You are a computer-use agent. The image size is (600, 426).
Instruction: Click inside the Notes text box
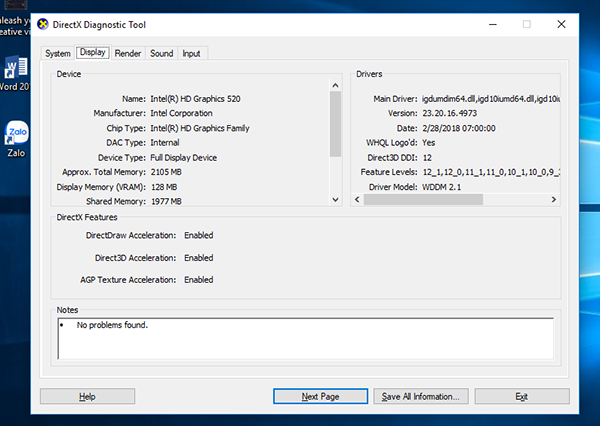(x=305, y=338)
